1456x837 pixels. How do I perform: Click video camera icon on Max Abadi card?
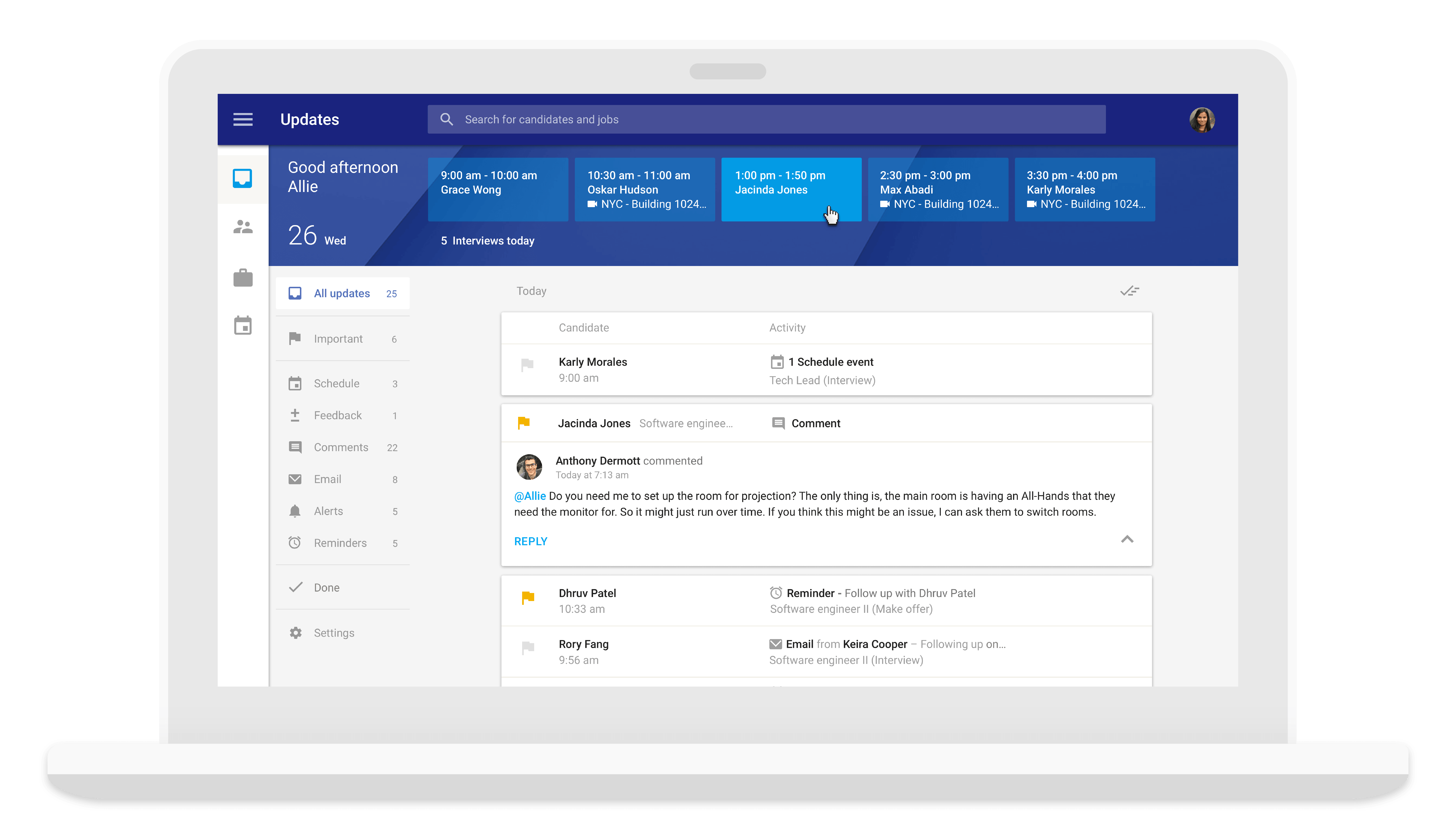click(x=885, y=204)
